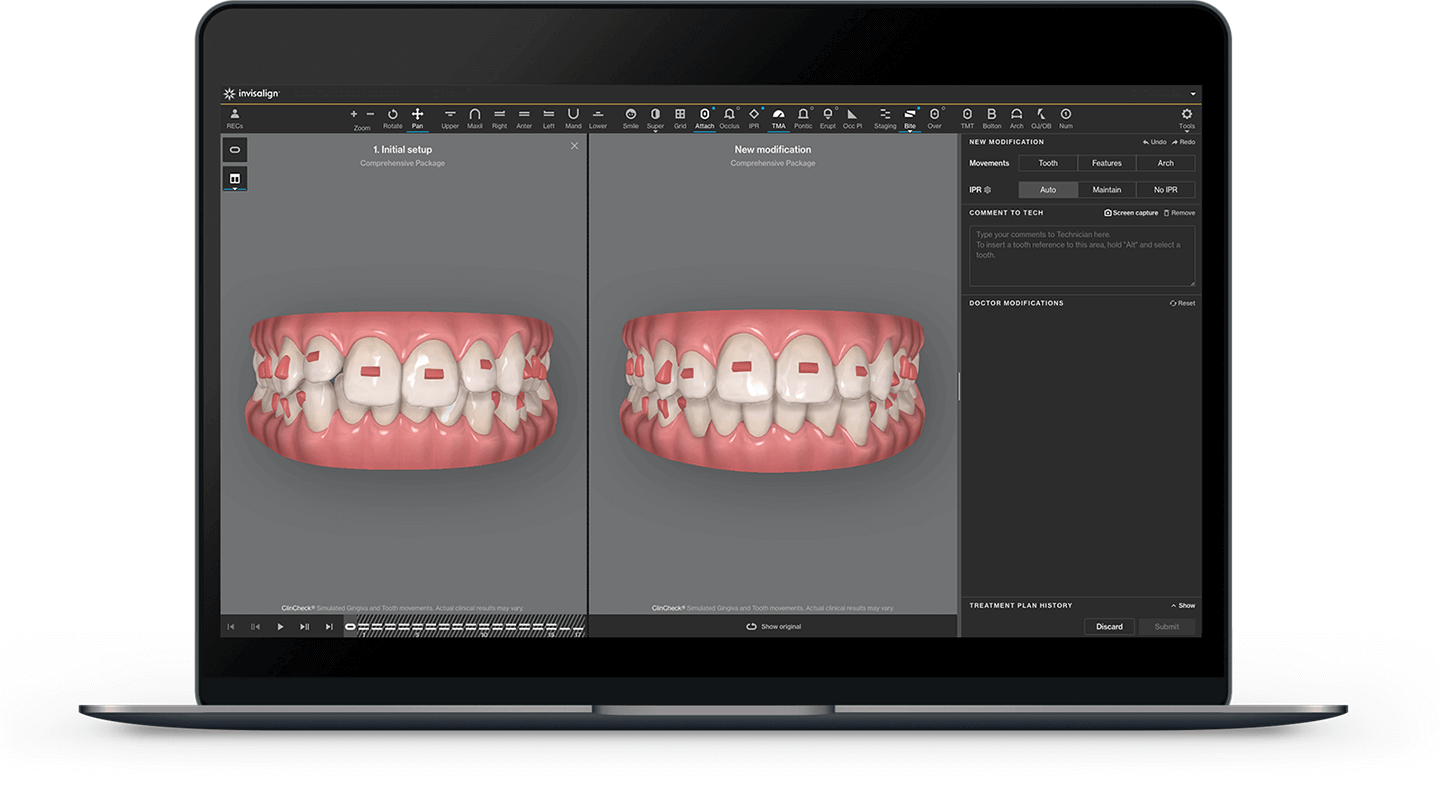Toggle Num tooth numbering
The width and height of the screenshot is (1440, 788).
1066,118
